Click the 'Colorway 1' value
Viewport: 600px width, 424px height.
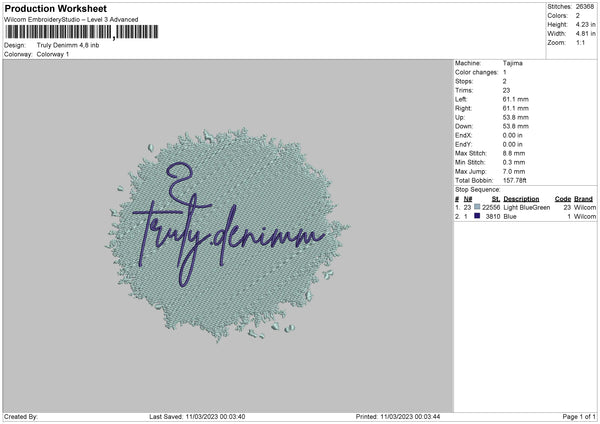click(x=53, y=54)
